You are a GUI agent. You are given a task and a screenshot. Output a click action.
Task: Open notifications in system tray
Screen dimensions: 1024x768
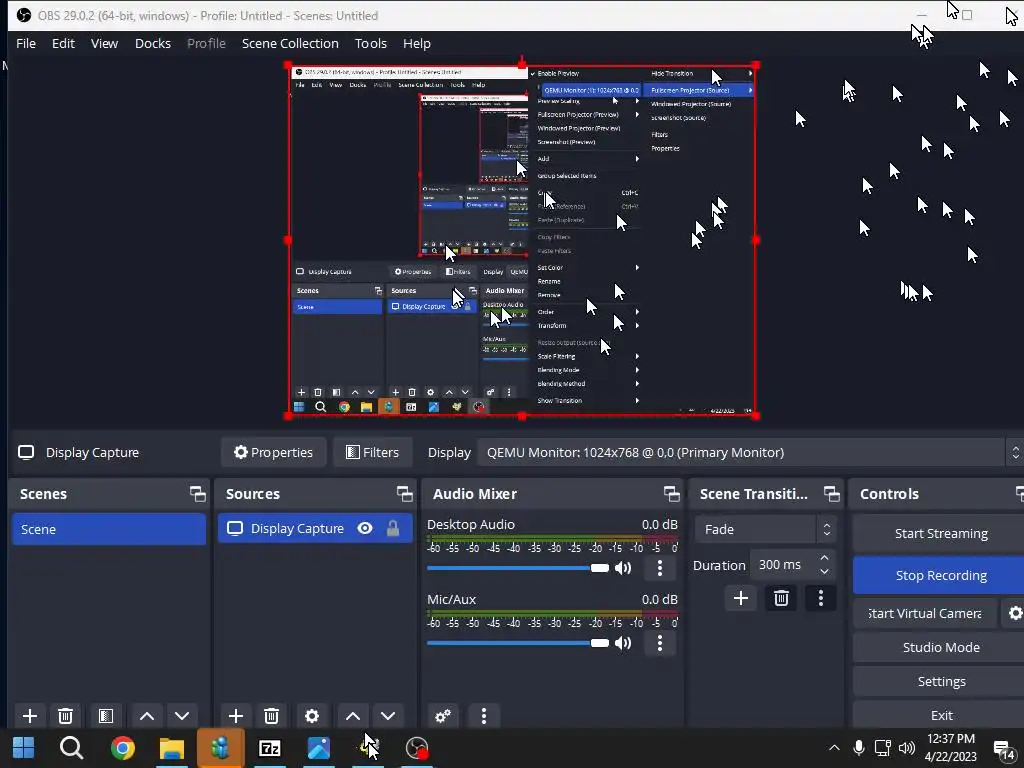(x=1004, y=749)
